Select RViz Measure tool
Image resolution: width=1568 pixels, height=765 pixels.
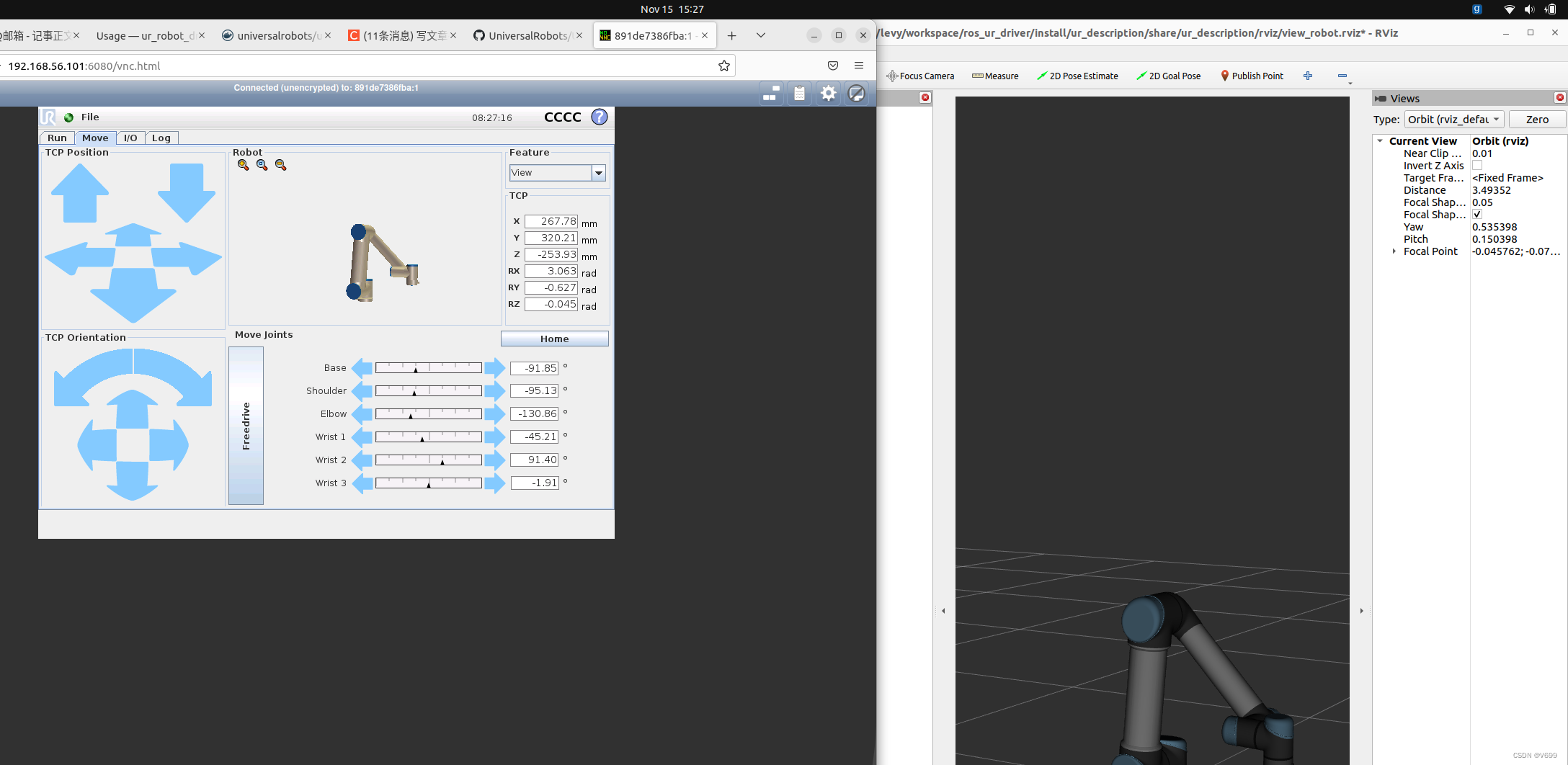pos(995,76)
